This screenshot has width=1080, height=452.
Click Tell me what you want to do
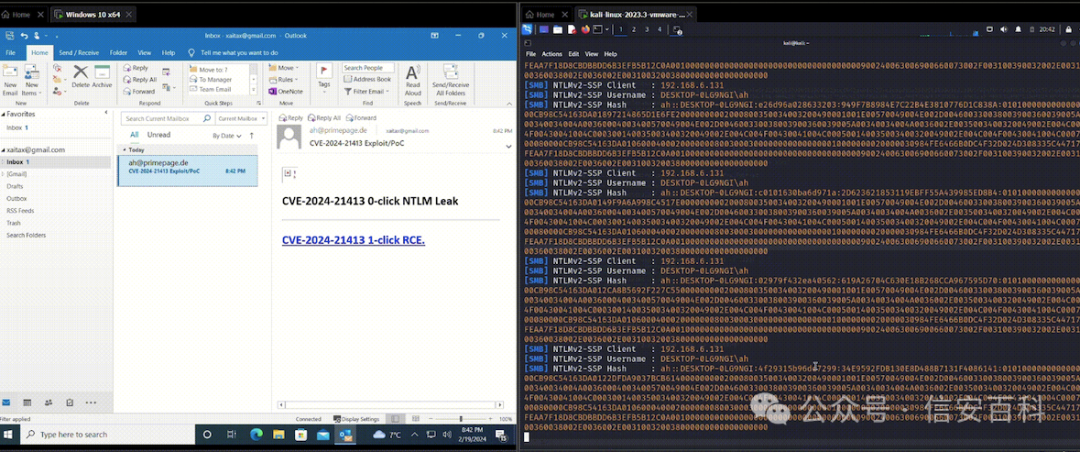[x=234, y=52]
